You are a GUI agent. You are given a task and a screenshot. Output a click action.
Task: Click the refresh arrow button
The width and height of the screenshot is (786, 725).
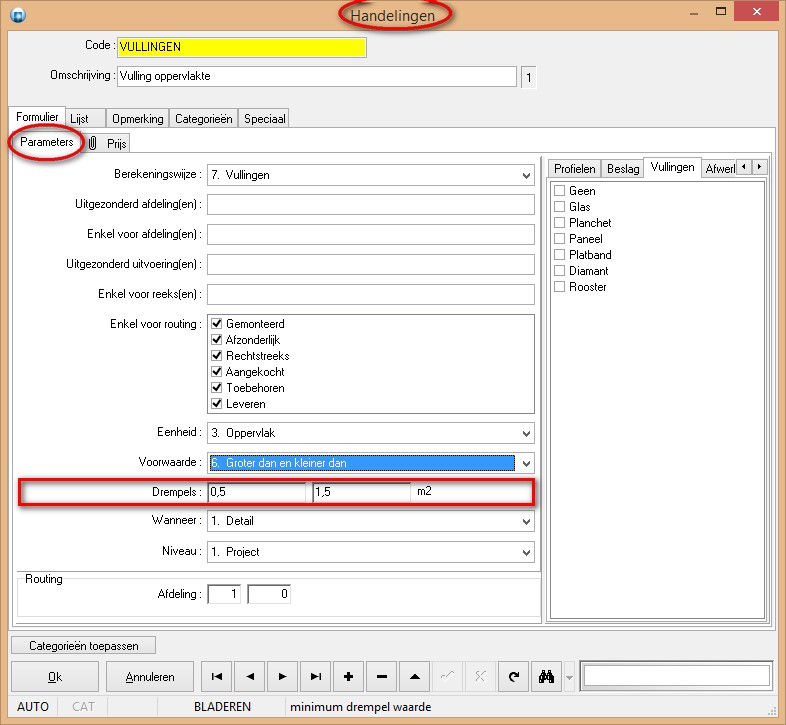[x=513, y=676]
